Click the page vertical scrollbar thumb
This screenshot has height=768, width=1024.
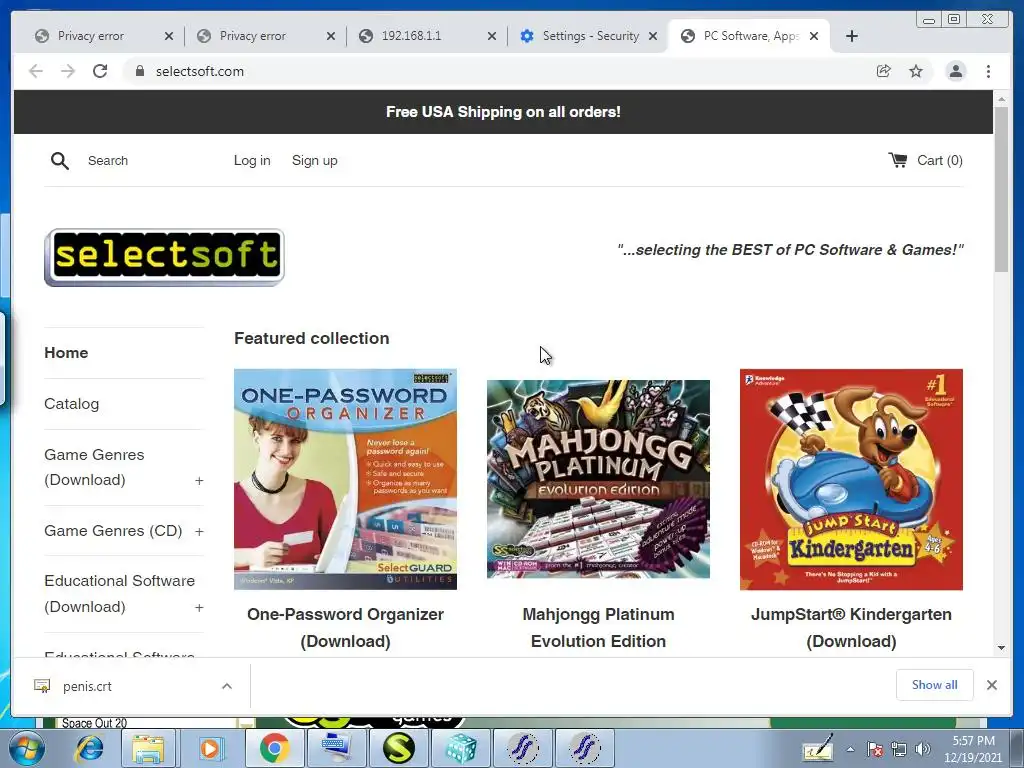tap(1001, 189)
